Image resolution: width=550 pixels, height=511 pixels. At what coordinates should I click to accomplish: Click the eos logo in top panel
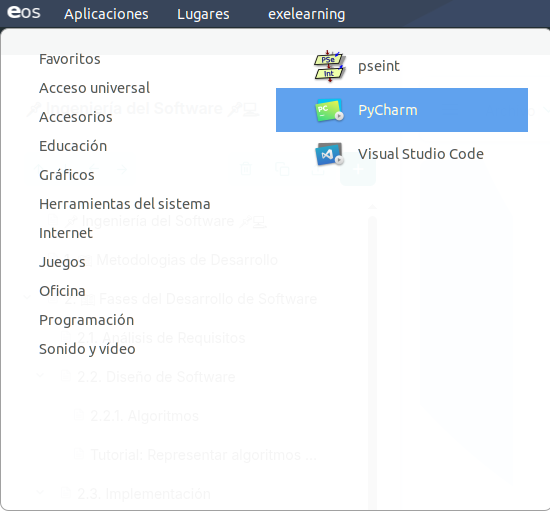[24, 13]
